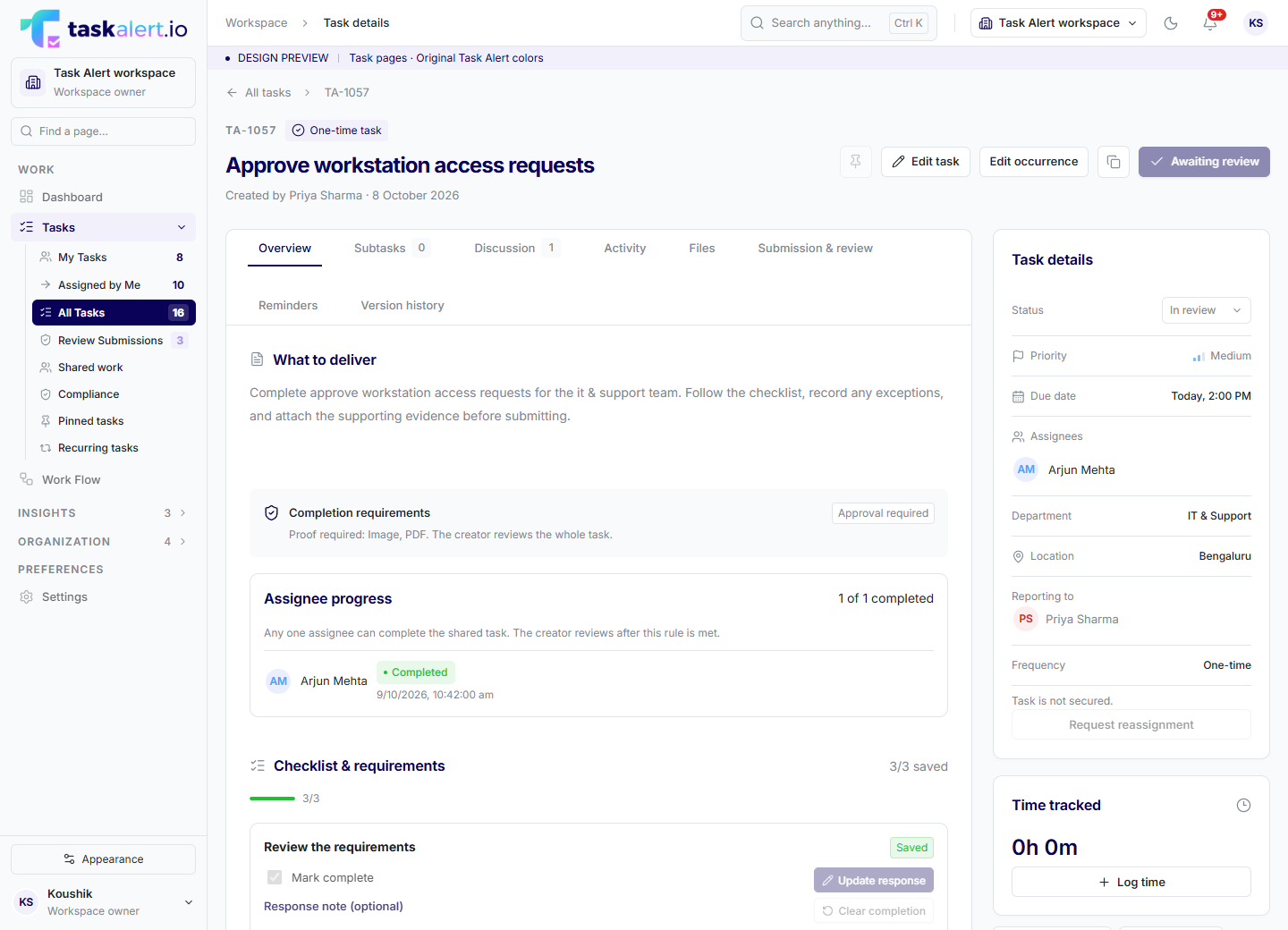Open My Tasks in sidebar
Viewport: 1288px width, 930px height.
tap(114, 258)
